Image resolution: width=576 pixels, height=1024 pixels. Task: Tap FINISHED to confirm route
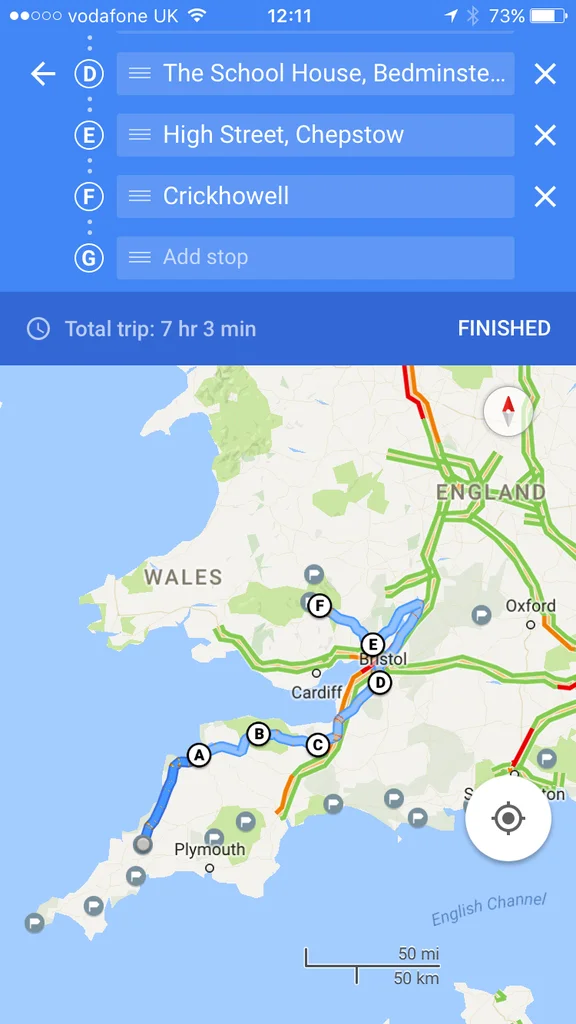[504, 328]
